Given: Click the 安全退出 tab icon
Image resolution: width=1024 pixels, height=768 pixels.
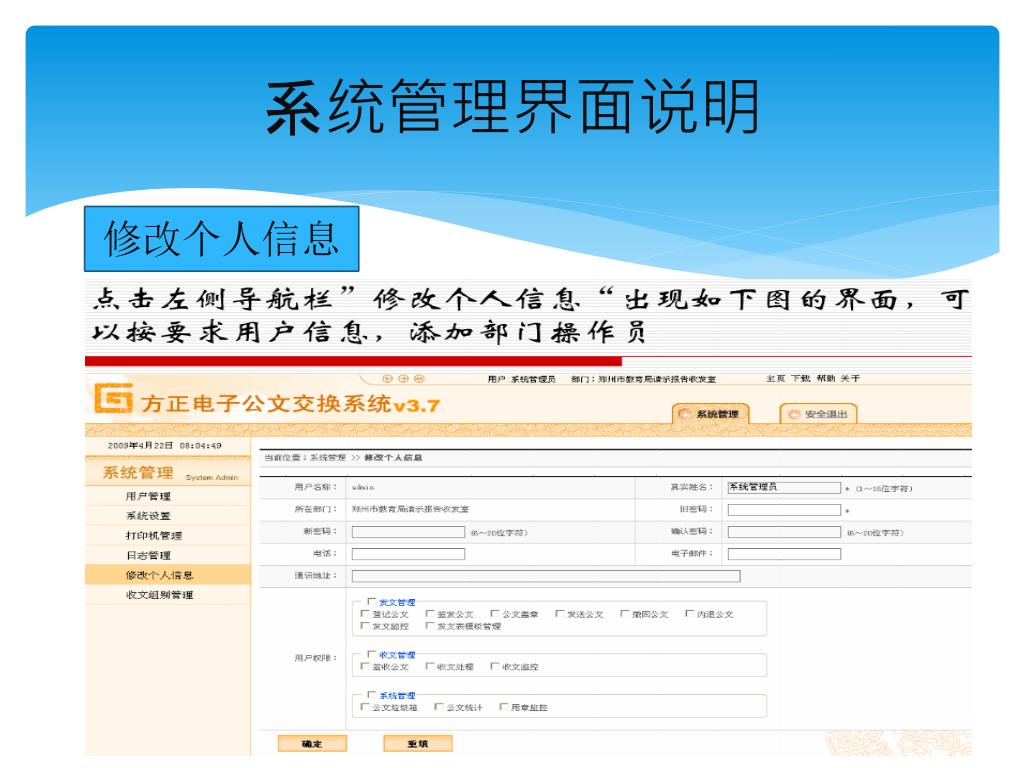Looking at the screenshot, I should point(794,414).
